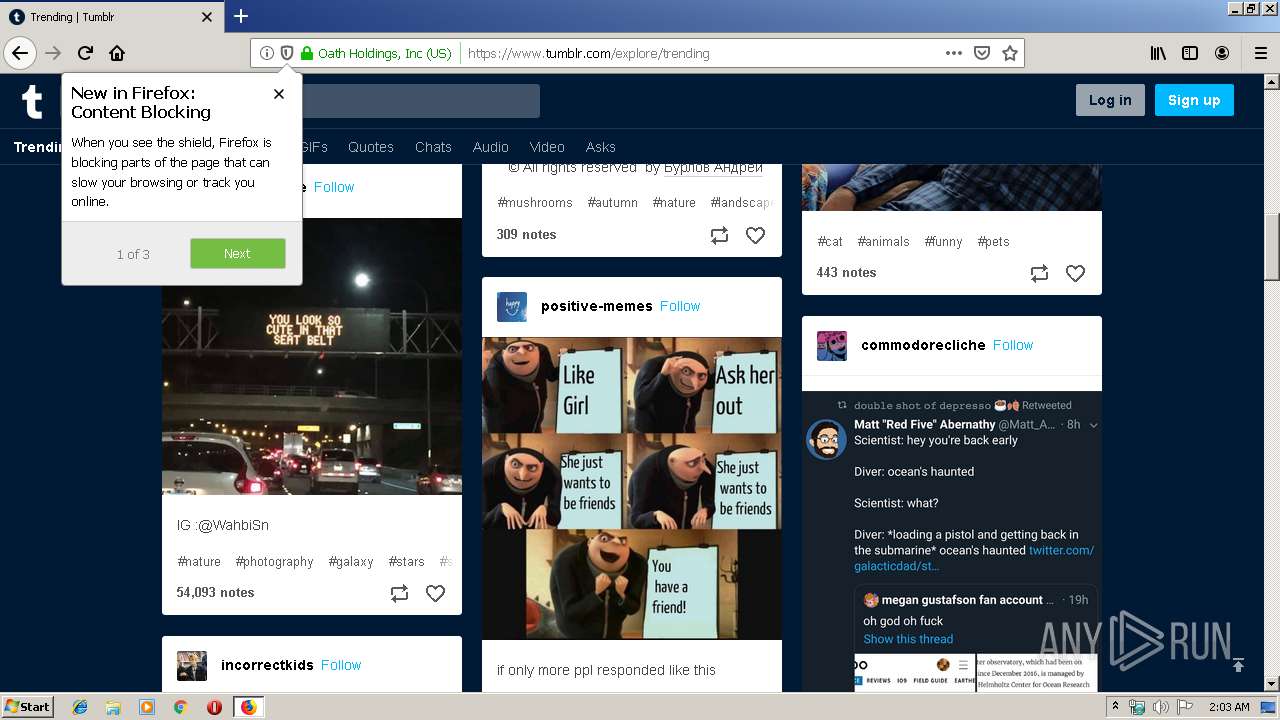
Task: Click the Sign up button
Action: [1194, 100]
